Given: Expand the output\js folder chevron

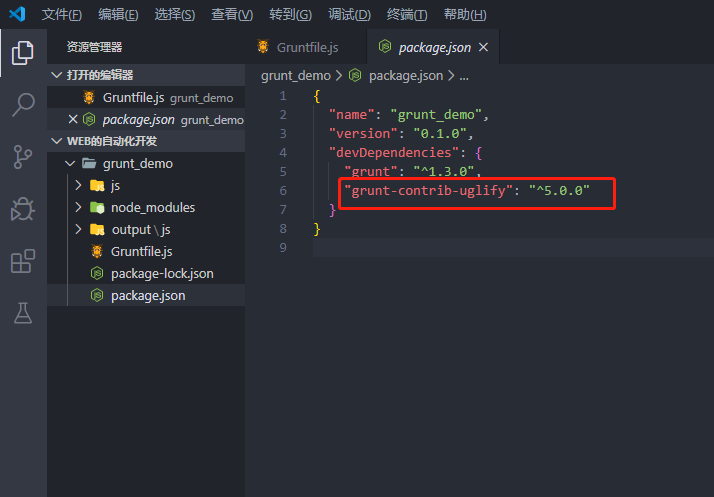Looking at the screenshot, I should [78, 229].
